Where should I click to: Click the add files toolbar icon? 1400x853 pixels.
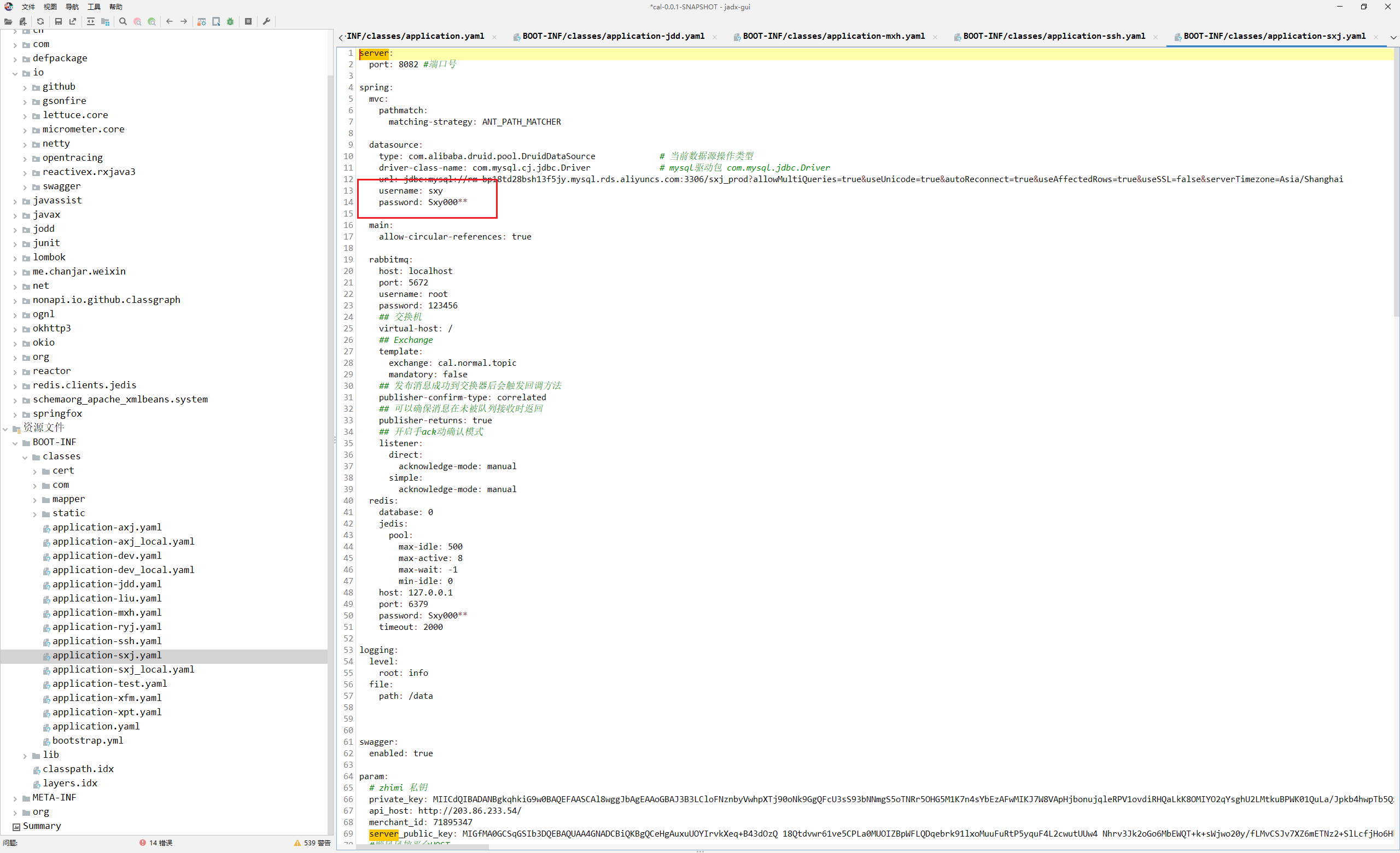[23, 21]
